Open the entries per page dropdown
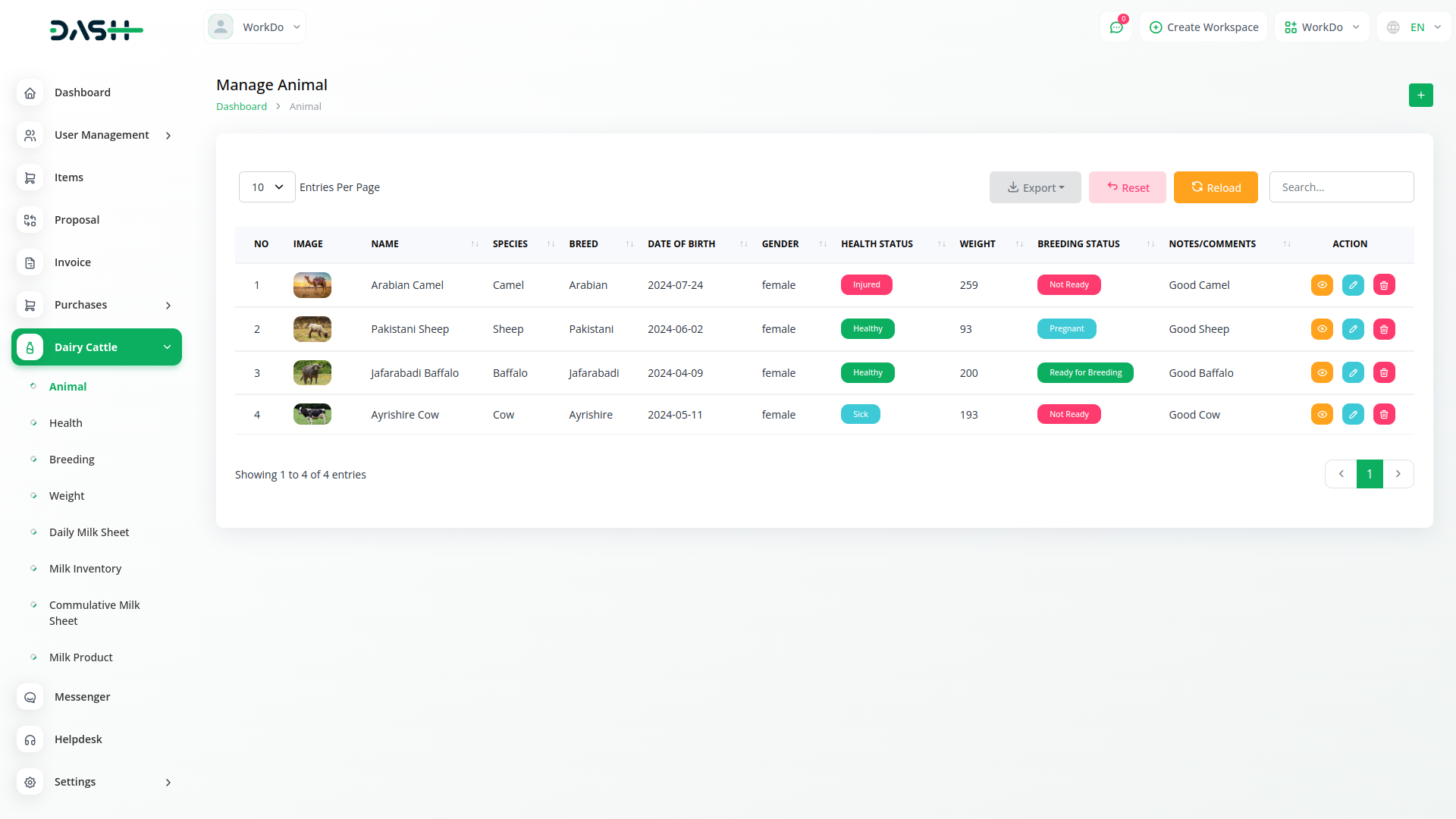 point(267,187)
